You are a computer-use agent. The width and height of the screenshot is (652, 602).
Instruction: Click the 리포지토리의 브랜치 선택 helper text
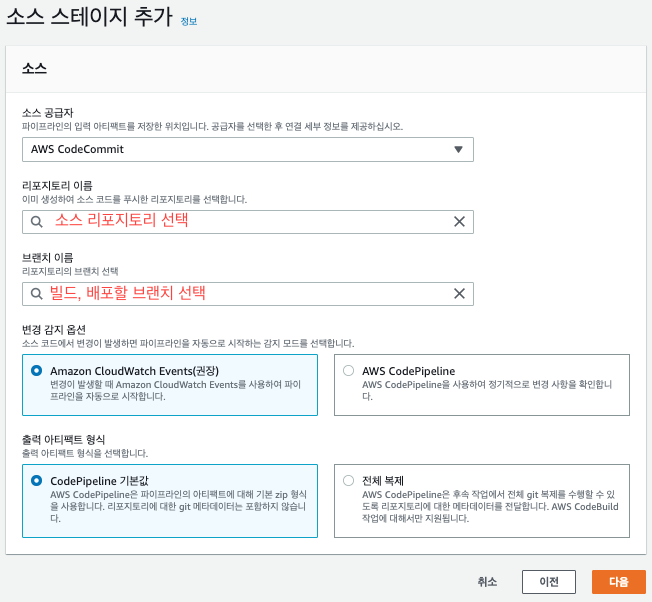pyautogui.click(x=70, y=271)
